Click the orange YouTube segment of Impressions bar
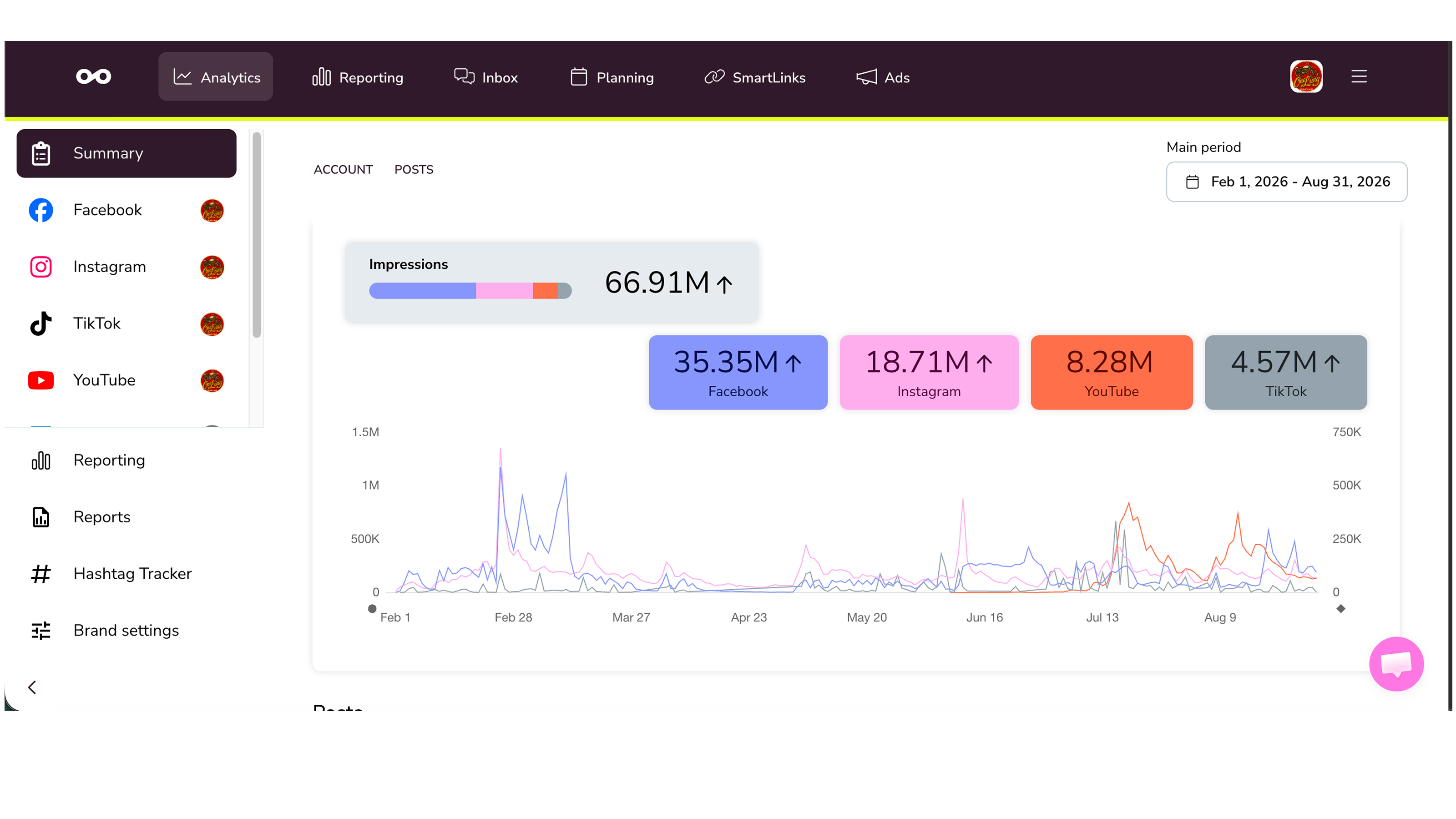The height and width of the screenshot is (819, 1456). pos(546,291)
